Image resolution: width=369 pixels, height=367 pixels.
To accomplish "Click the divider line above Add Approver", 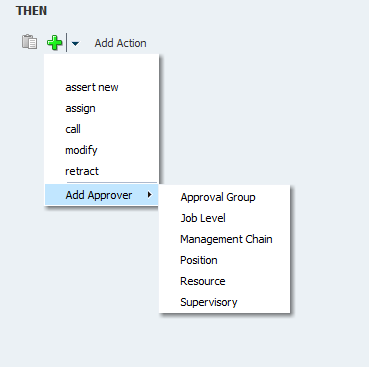I will point(112,183).
